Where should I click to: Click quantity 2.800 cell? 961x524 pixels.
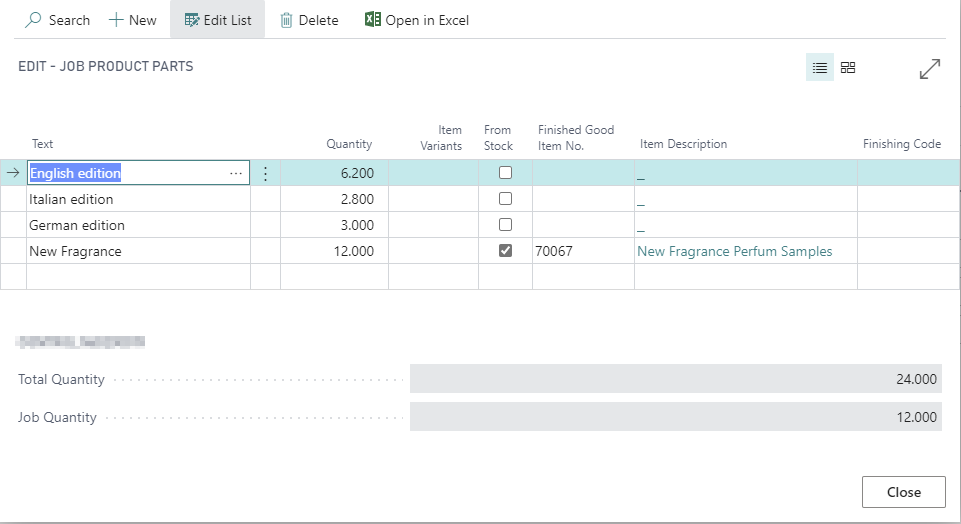click(x=334, y=199)
